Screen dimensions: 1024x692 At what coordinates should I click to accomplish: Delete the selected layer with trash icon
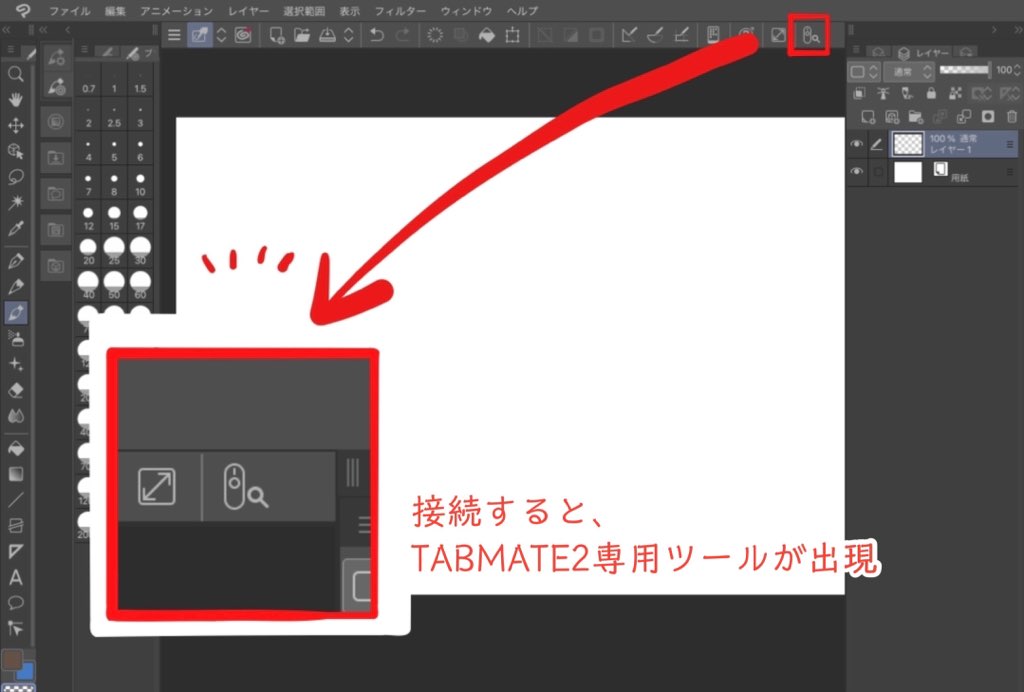tap(1012, 117)
